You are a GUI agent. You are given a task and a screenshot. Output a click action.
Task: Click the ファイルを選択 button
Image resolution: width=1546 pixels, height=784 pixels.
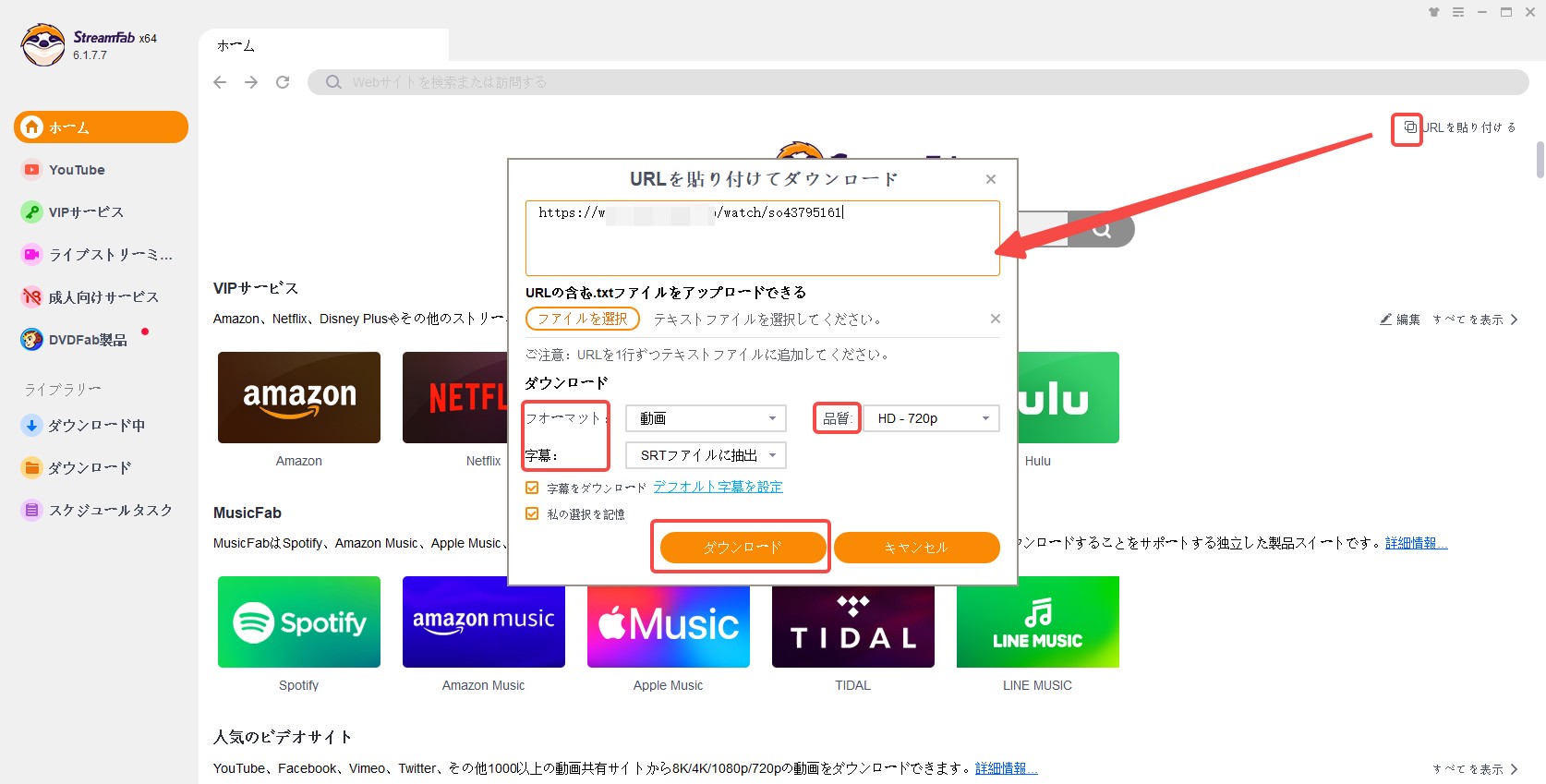(583, 319)
